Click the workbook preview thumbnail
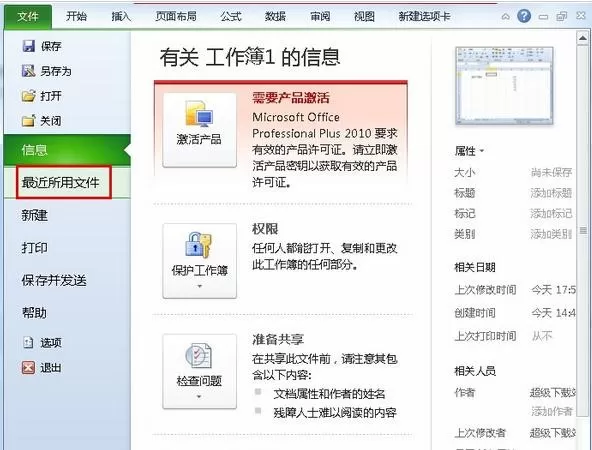The height and width of the screenshot is (450, 592). click(504, 86)
